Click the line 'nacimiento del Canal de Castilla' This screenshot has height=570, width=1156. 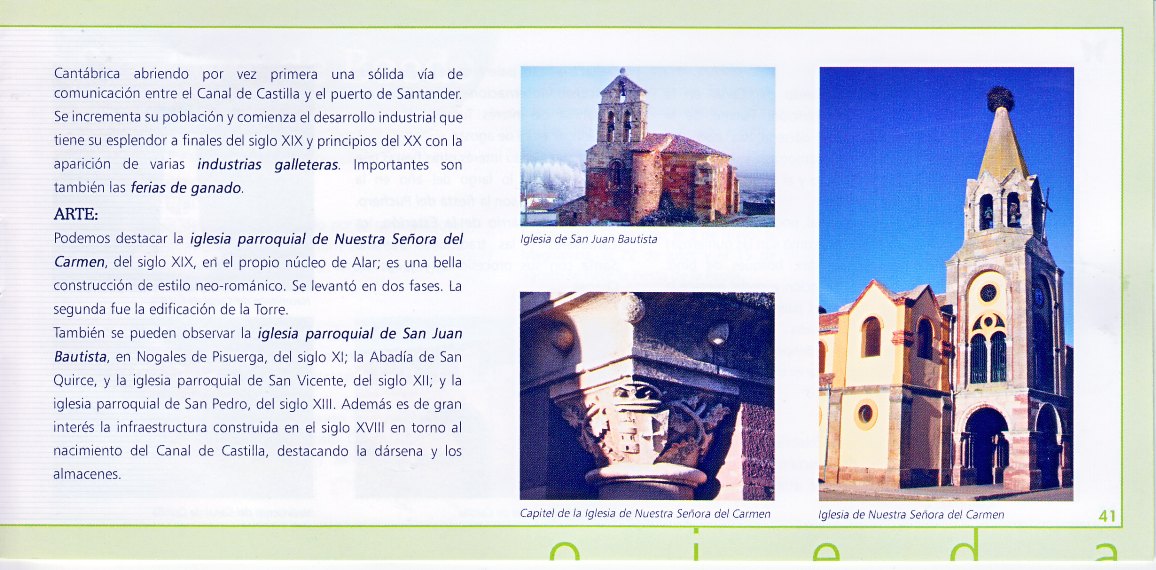tap(258, 451)
